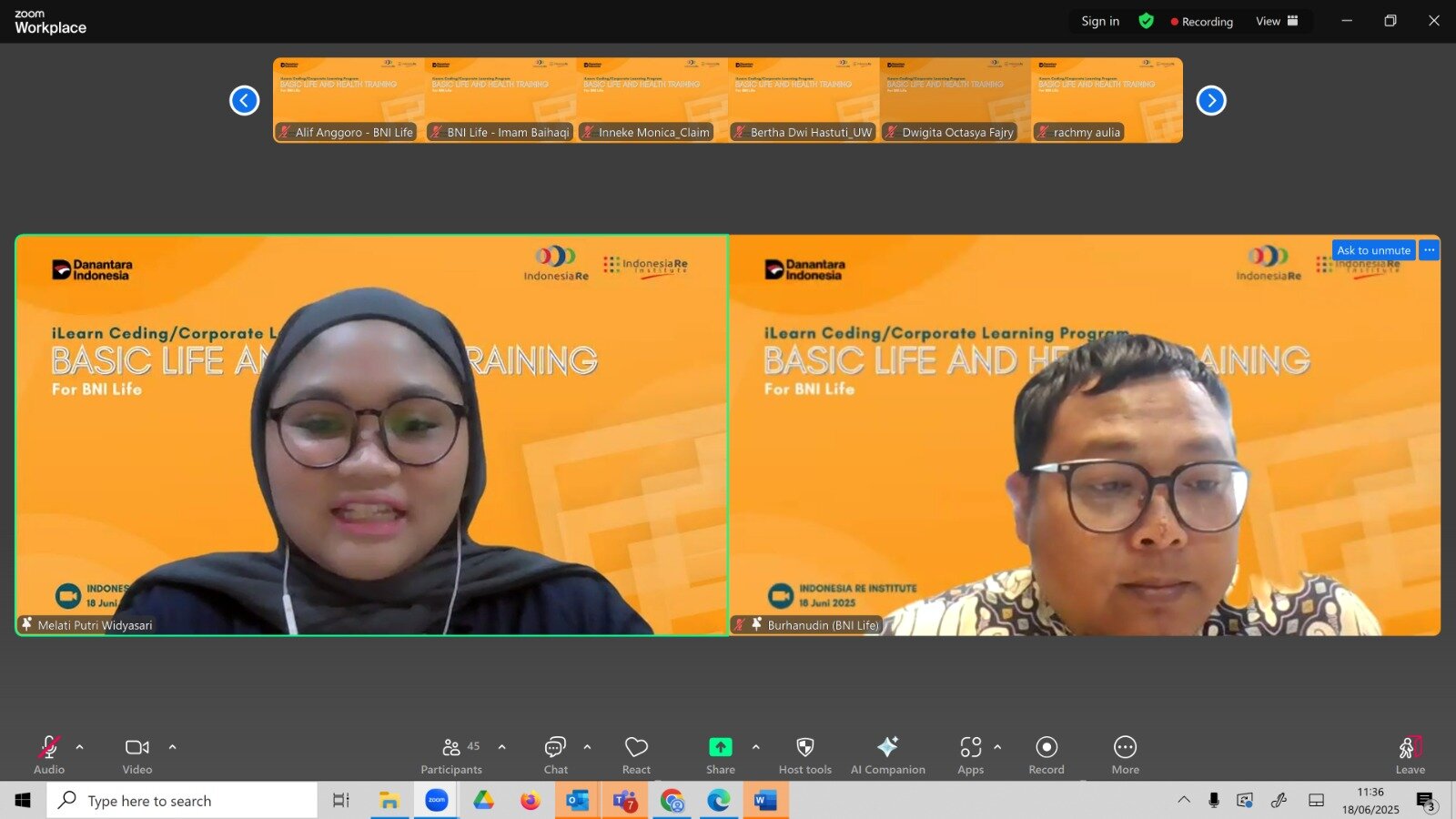Select Dwigita Octasya Fajry thumbnail

[x=955, y=100]
